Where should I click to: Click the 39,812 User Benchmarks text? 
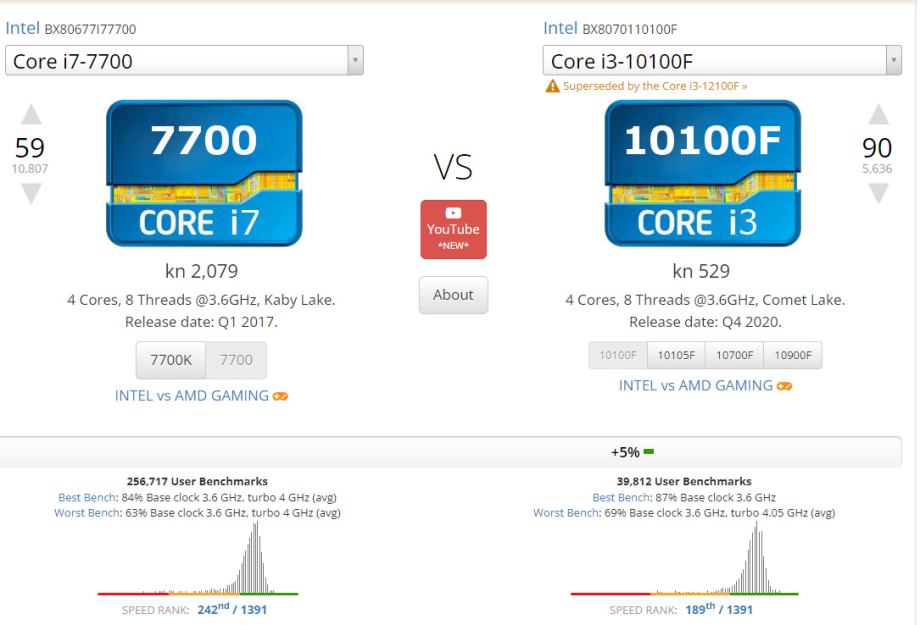click(684, 481)
